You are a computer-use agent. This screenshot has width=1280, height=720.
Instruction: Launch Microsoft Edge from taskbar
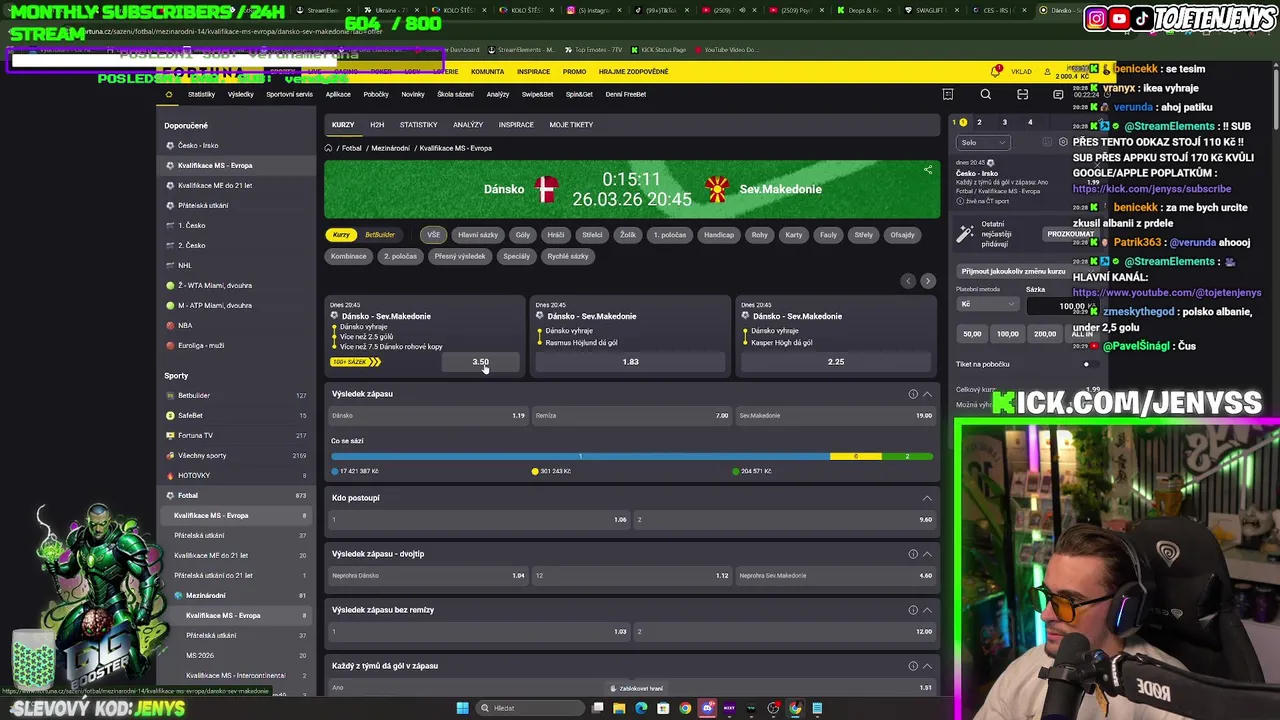click(641, 708)
